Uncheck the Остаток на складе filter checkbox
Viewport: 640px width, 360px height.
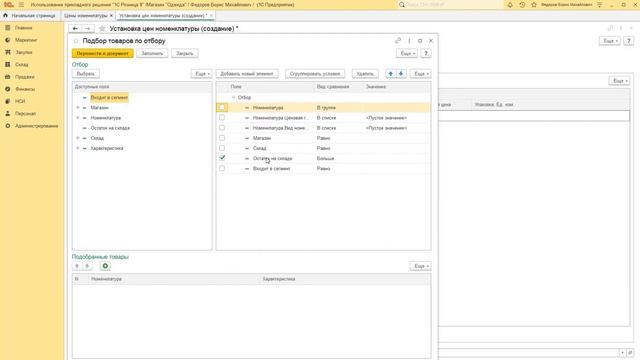pyautogui.click(x=222, y=158)
